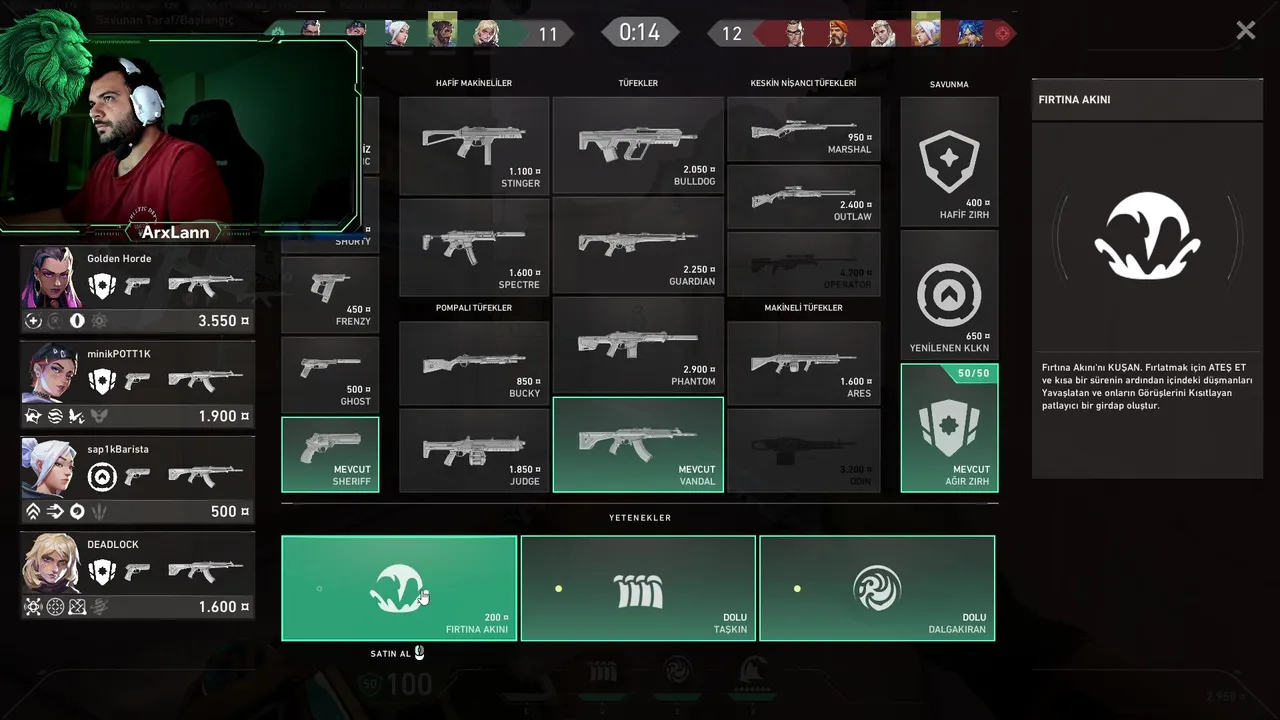Click the Yetenekler section header
1280x720 pixels.
(x=640, y=518)
